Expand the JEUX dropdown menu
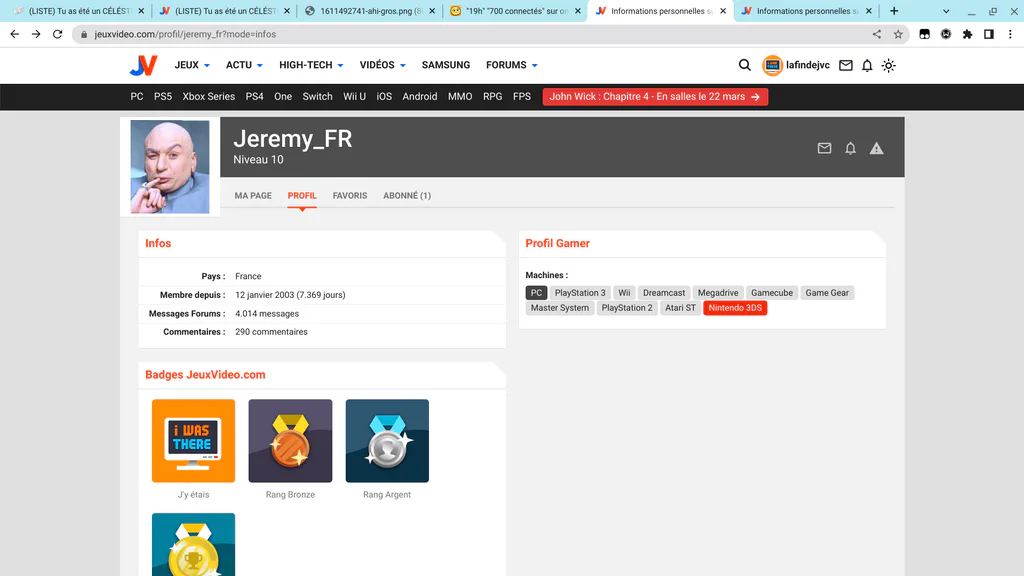This screenshot has width=1024, height=576. point(192,65)
